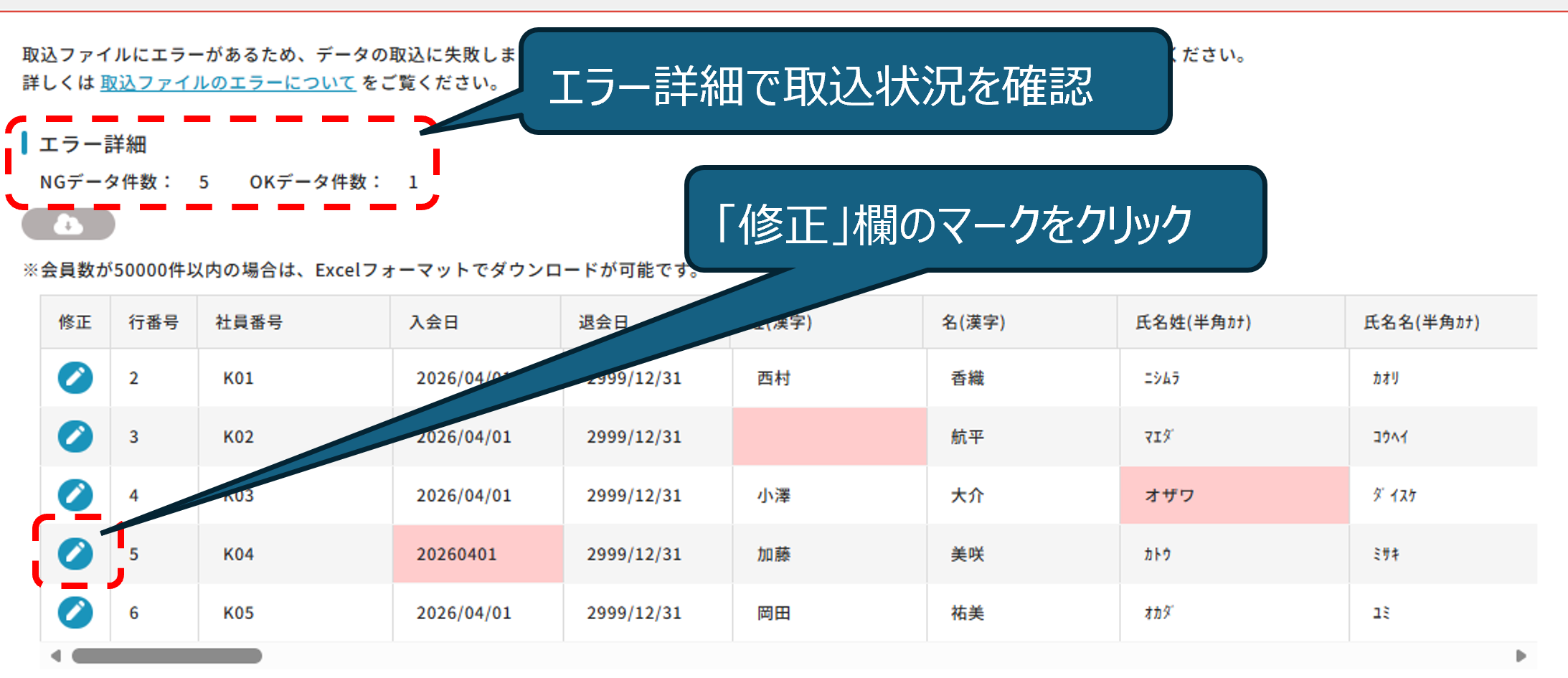Select the 社員番号 column header
Screen dimensions: 1568x678
249,322
